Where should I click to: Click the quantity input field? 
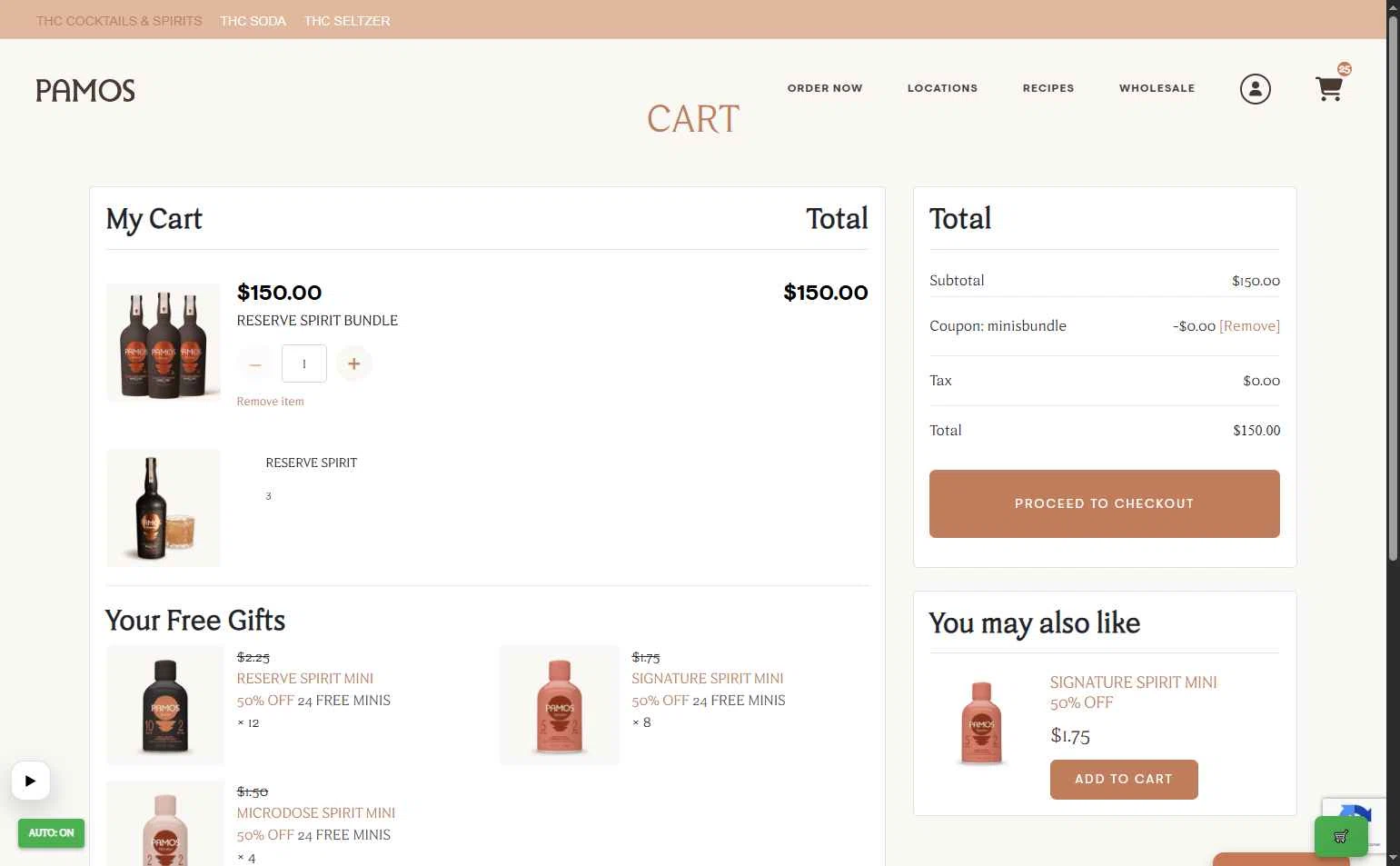point(304,363)
